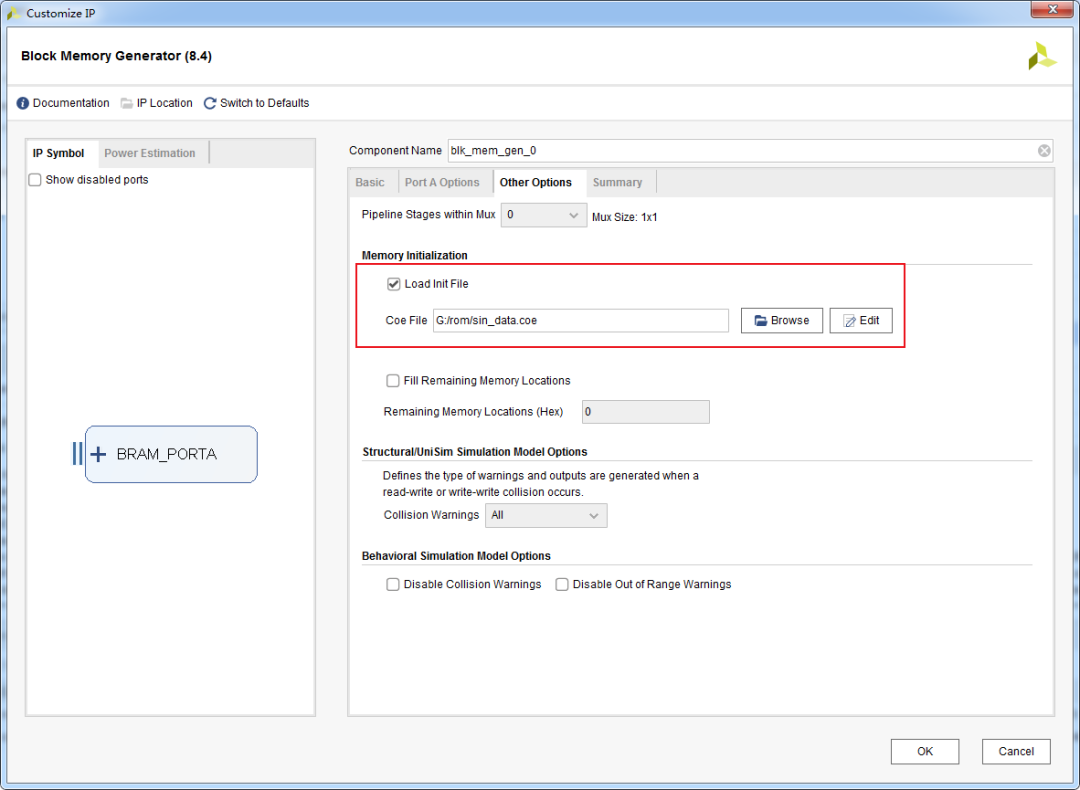Switch to the Power Estimation tab
1080x790 pixels.
[x=150, y=153]
